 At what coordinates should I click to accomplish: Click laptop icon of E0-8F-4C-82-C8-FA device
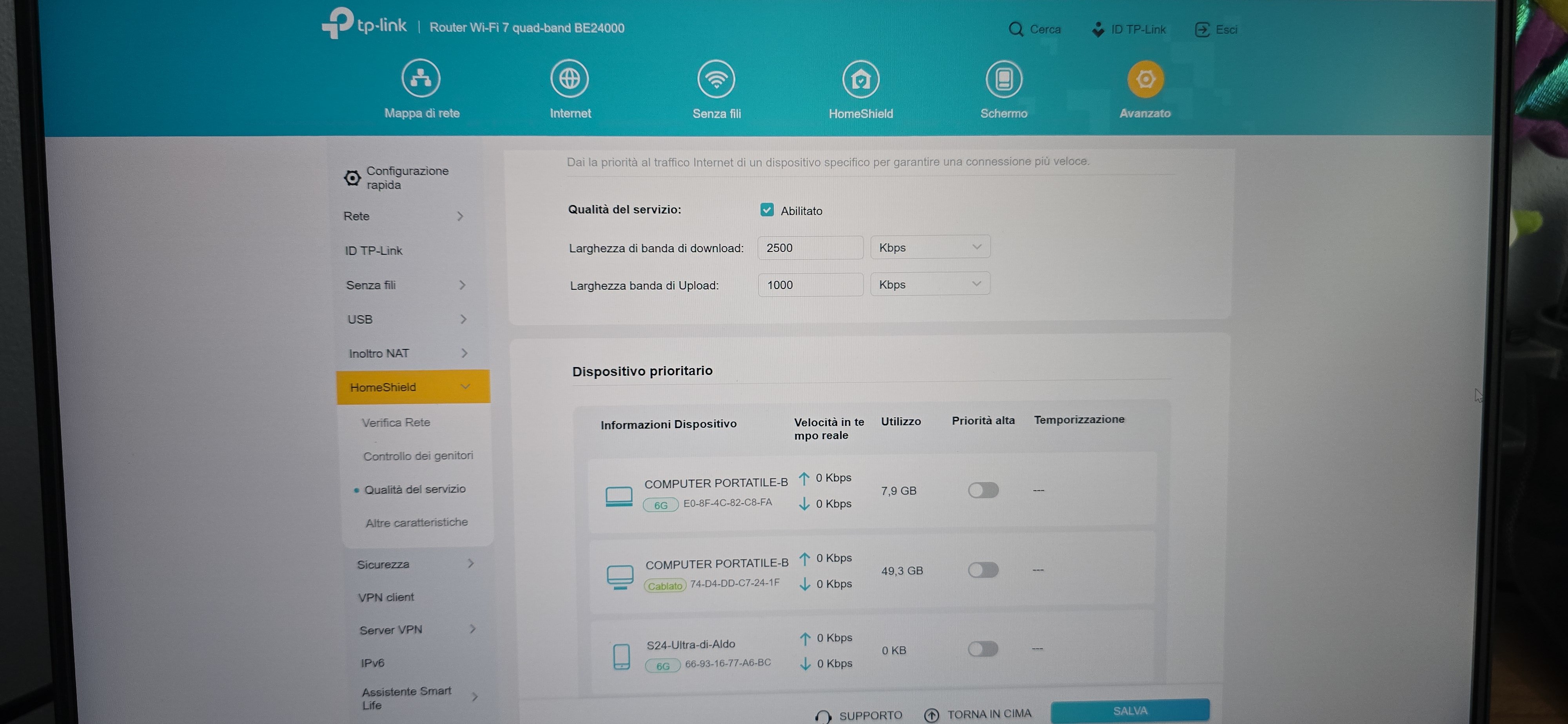(619, 496)
